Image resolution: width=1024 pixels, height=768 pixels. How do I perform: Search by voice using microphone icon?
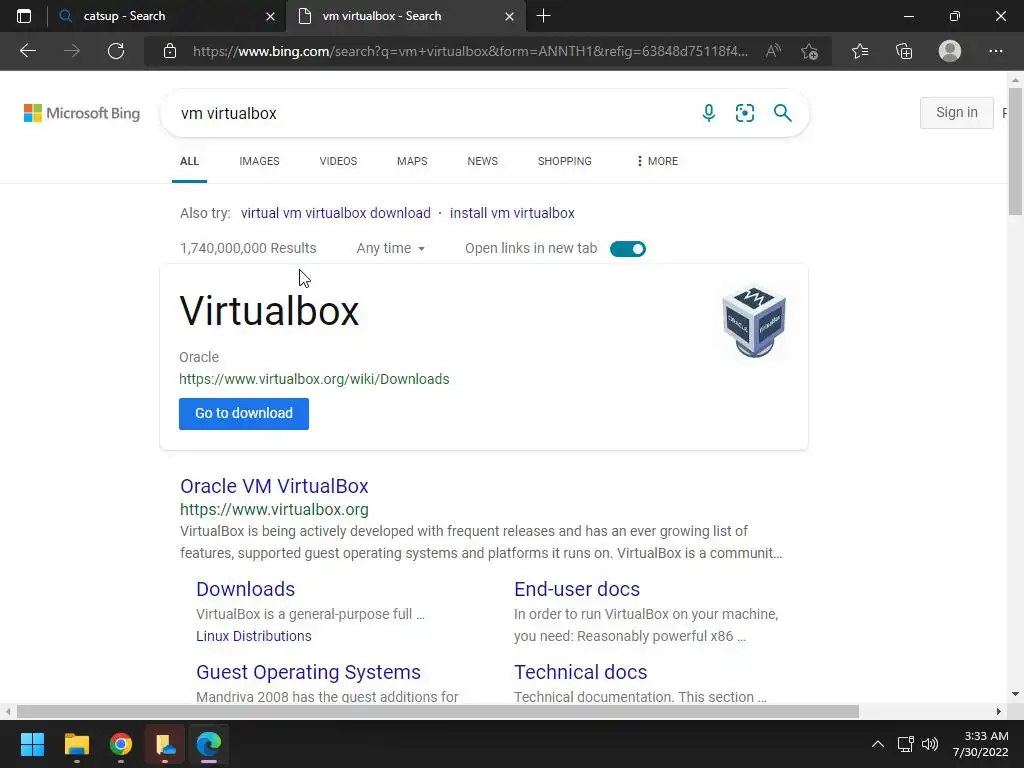(709, 113)
